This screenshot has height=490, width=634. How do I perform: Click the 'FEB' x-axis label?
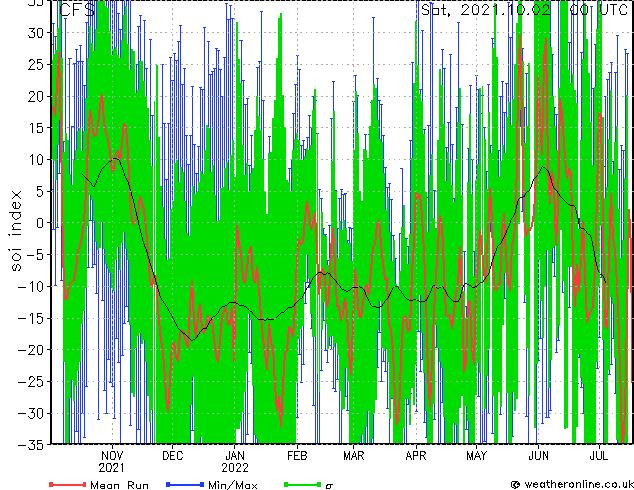[x=297, y=456]
